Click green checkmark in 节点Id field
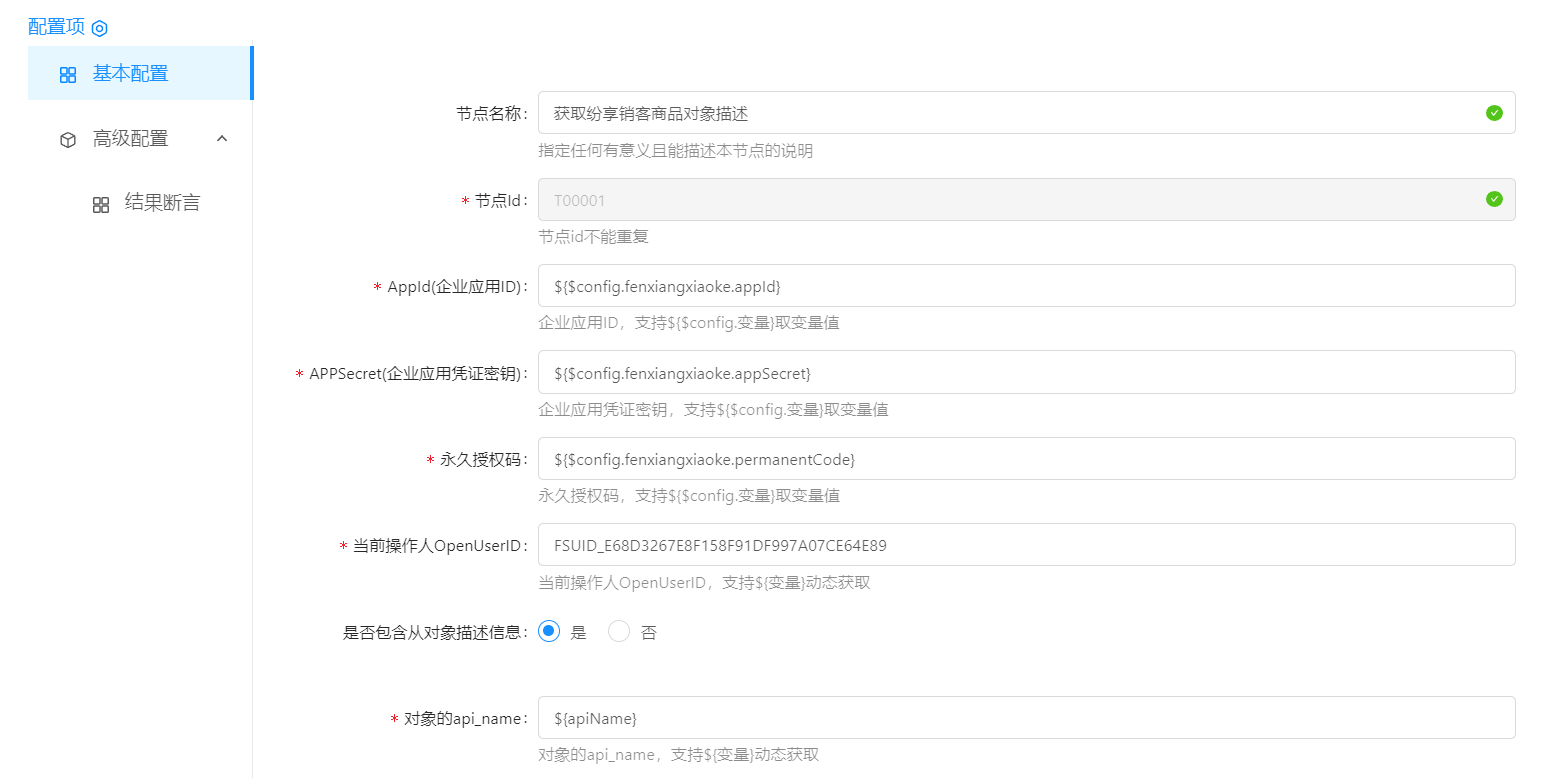 pyautogui.click(x=1494, y=199)
